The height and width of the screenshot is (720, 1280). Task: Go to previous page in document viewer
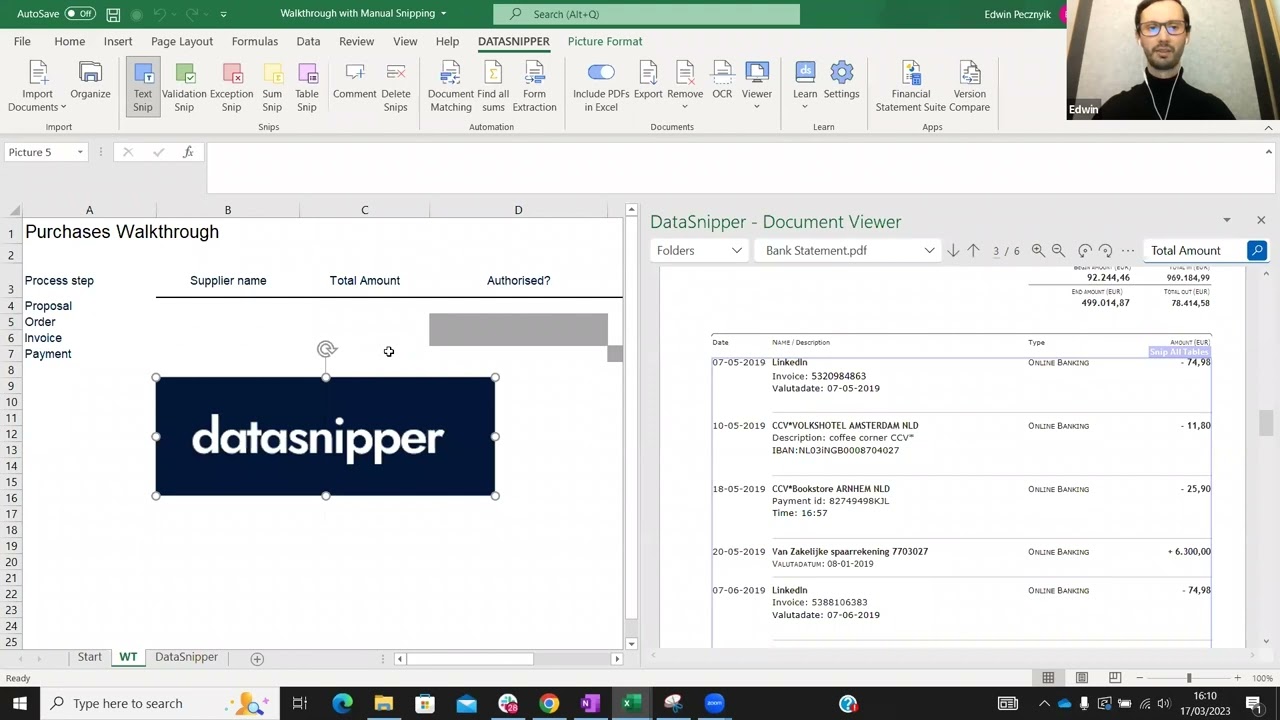pos(973,251)
